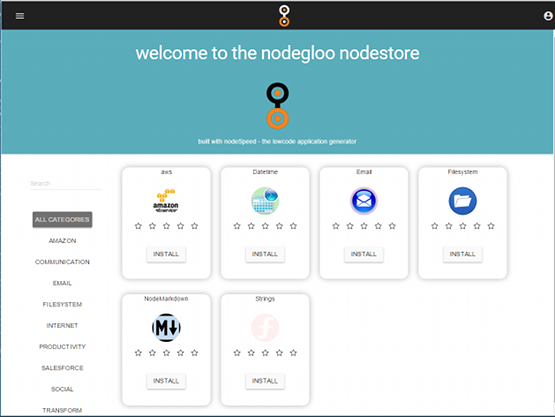
Task: Click the NodeMarkdown icon
Action: [166, 327]
